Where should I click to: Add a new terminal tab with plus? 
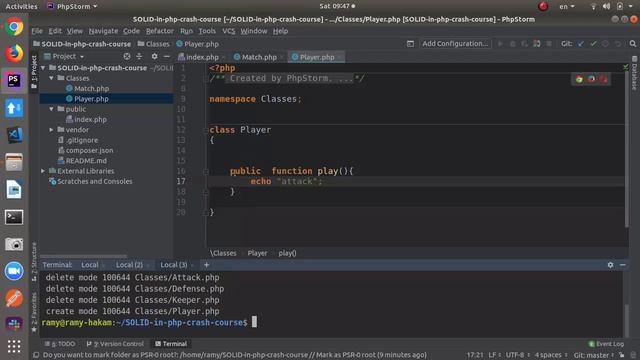(207, 265)
